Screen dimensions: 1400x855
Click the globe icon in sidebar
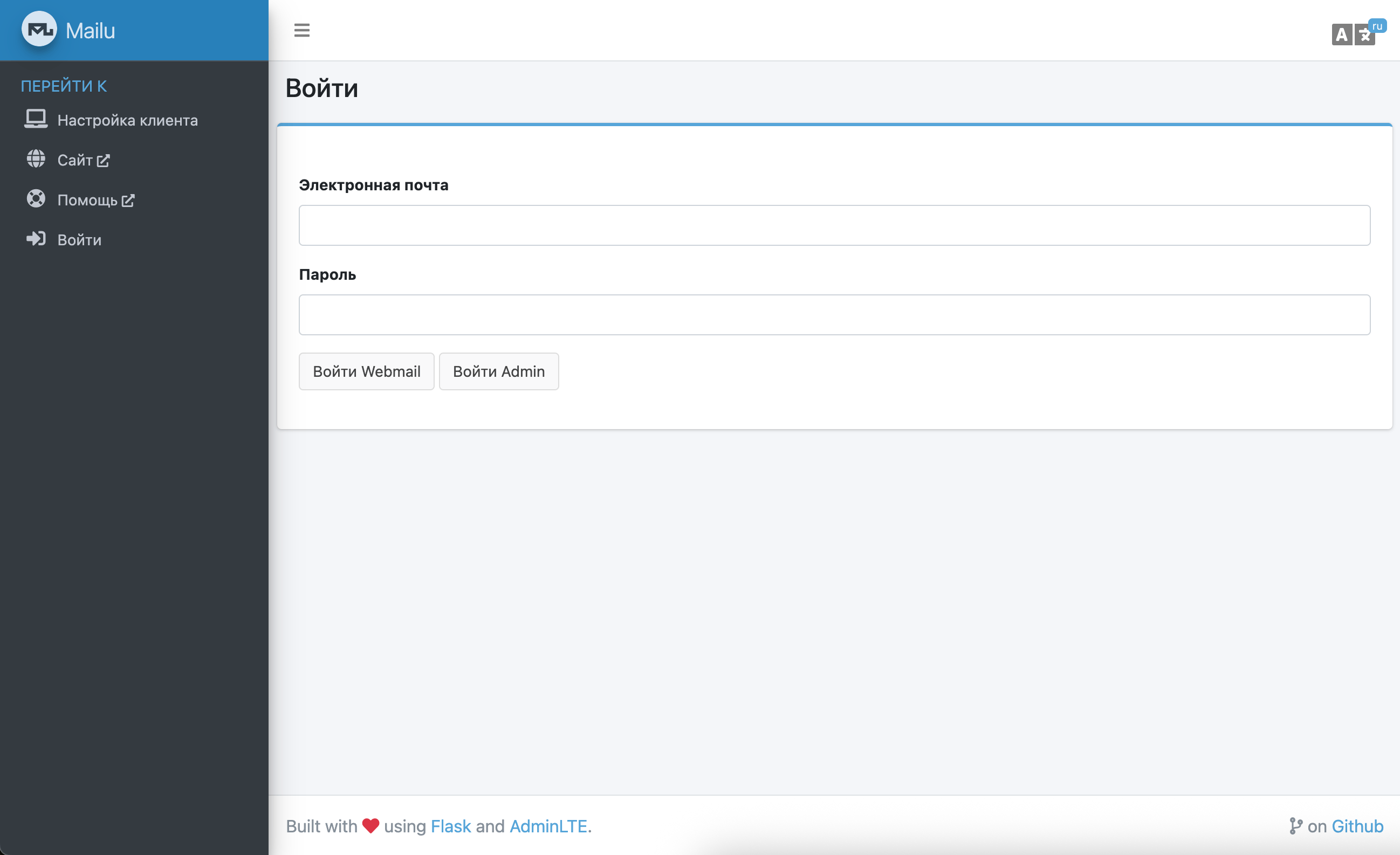pos(36,159)
